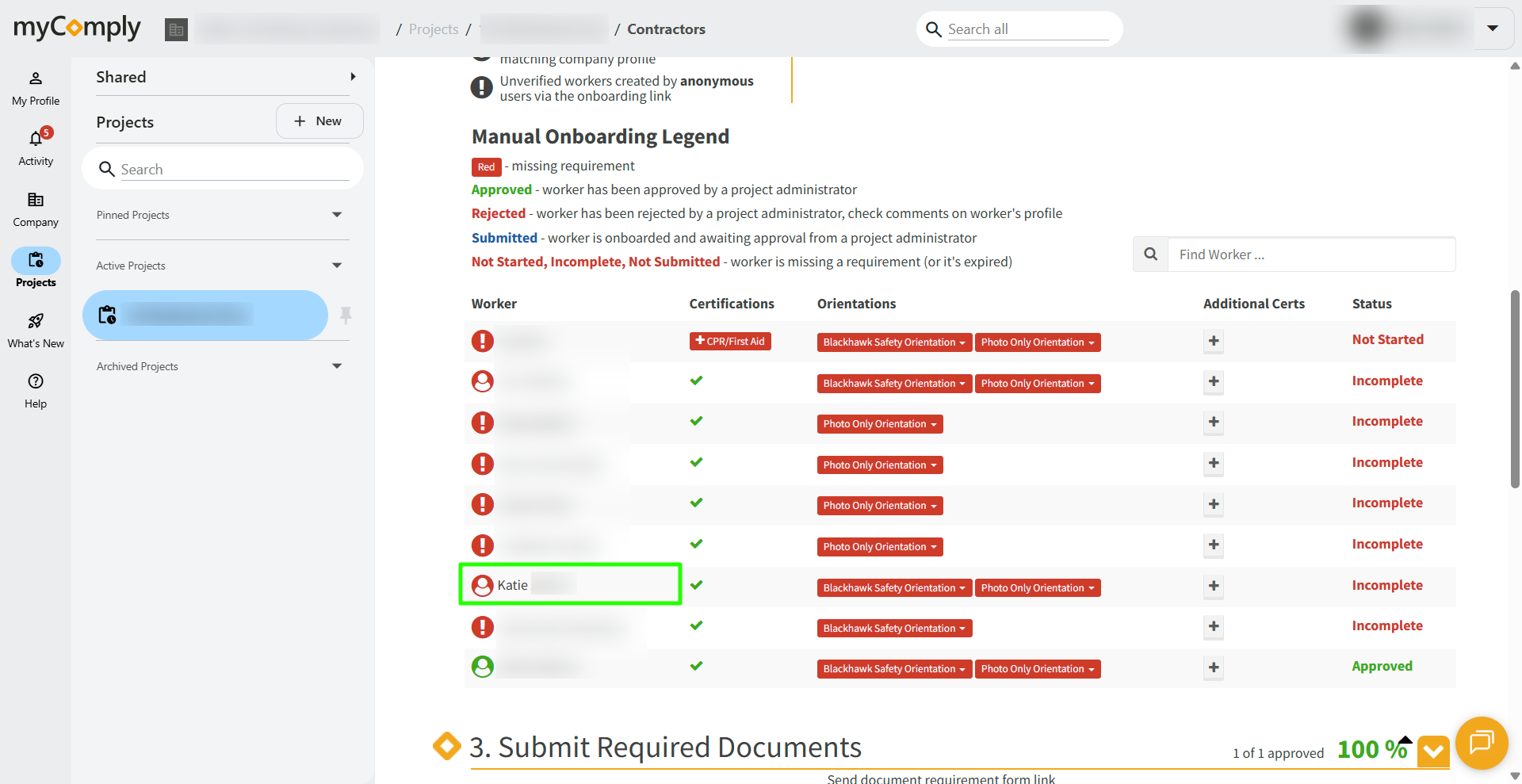Viewport: 1522px width, 784px height.
Task: Open Projects breadcrumb link
Action: coord(434,29)
